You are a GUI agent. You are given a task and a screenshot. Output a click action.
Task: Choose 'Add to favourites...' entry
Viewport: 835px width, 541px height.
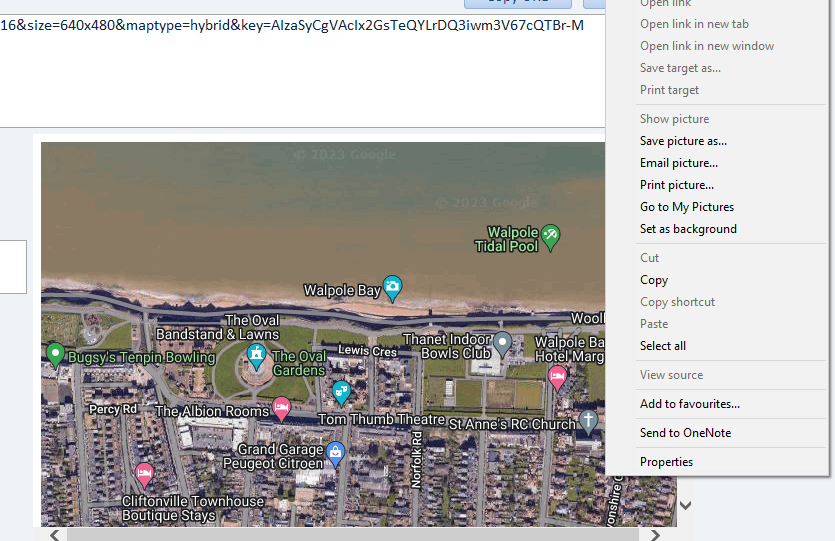[x=690, y=404]
